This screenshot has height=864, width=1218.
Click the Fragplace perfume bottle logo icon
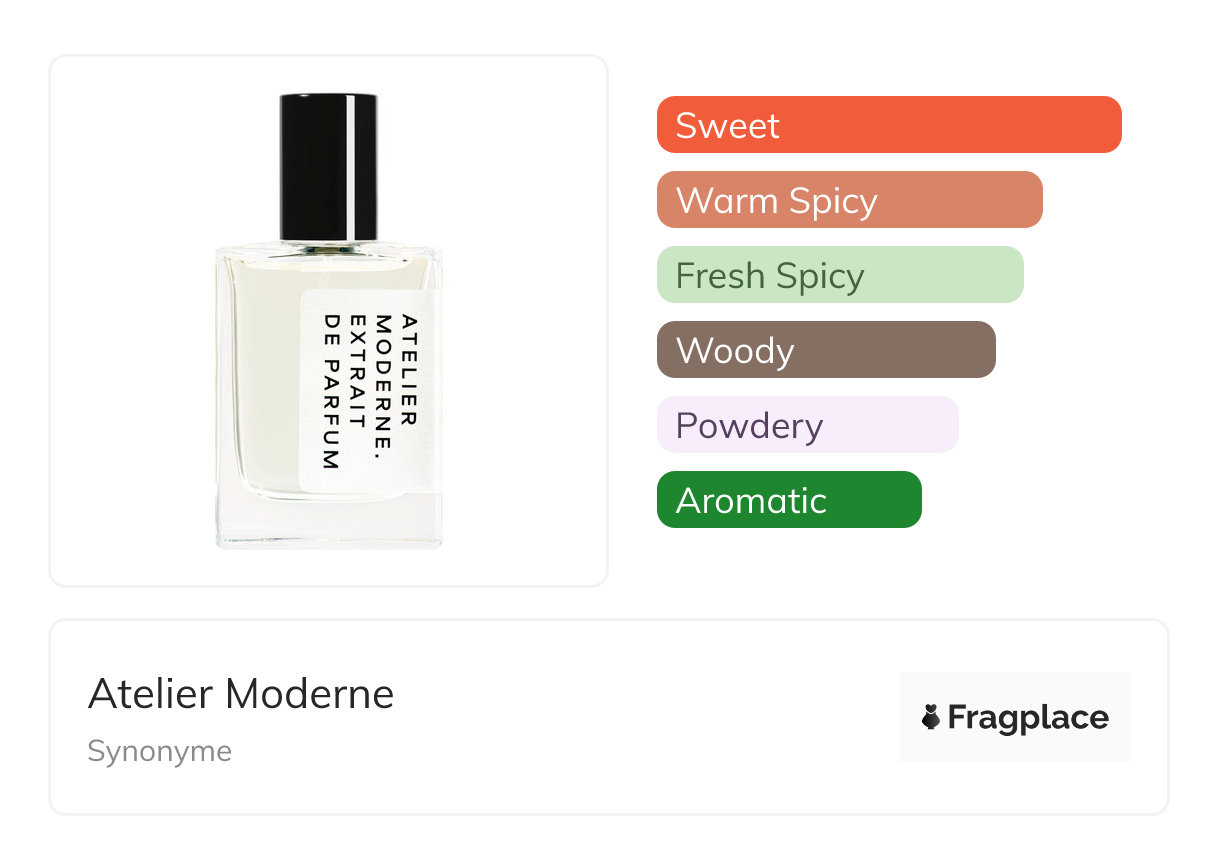point(931,717)
